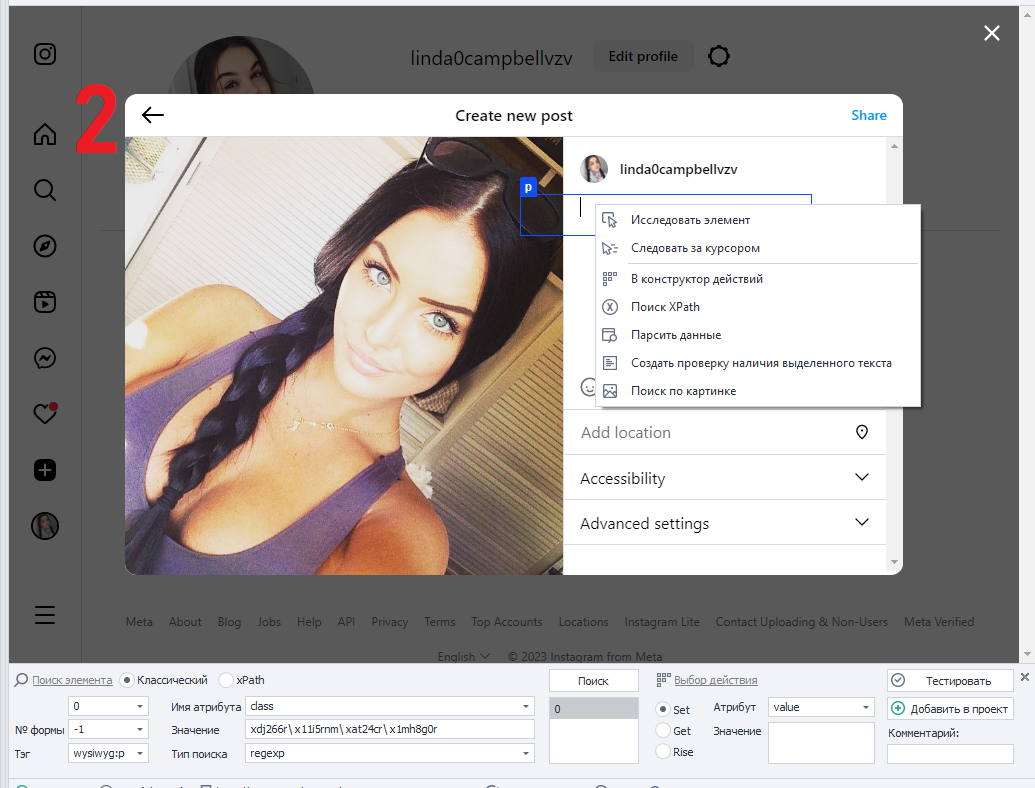Screen dimensions: 1035x788
Task: Click the Edit profile button
Action: pos(643,56)
